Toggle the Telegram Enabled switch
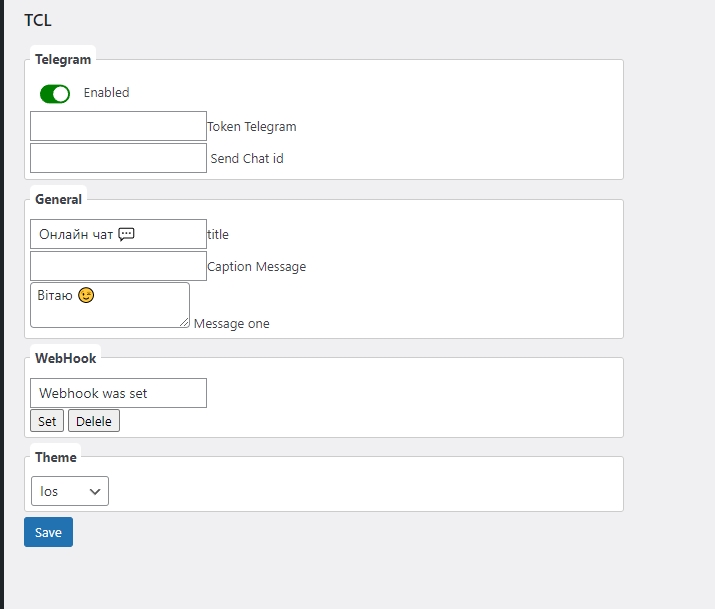Image resolution: width=715 pixels, height=609 pixels. coord(55,94)
